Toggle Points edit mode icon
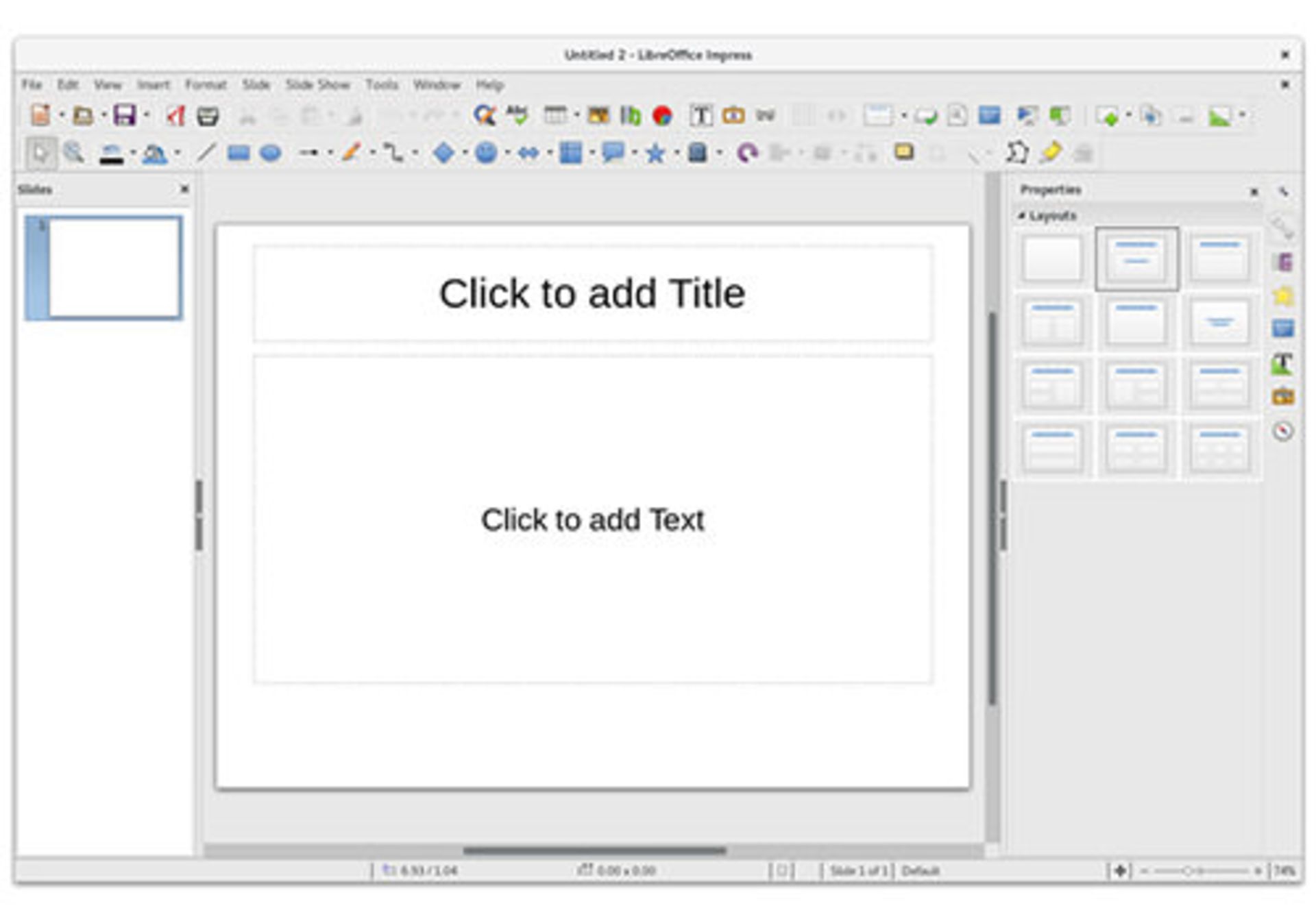This screenshot has width=1316, height=921. 1016,153
